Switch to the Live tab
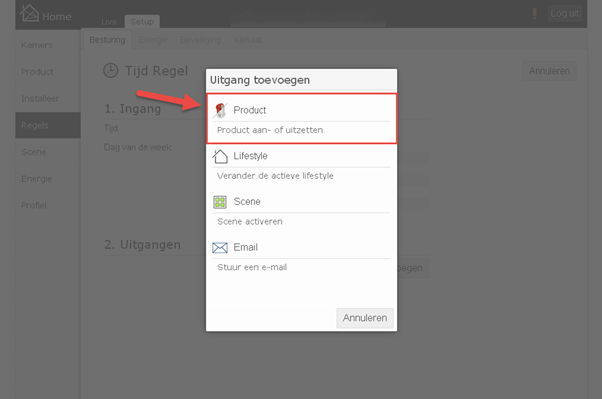 point(109,22)
